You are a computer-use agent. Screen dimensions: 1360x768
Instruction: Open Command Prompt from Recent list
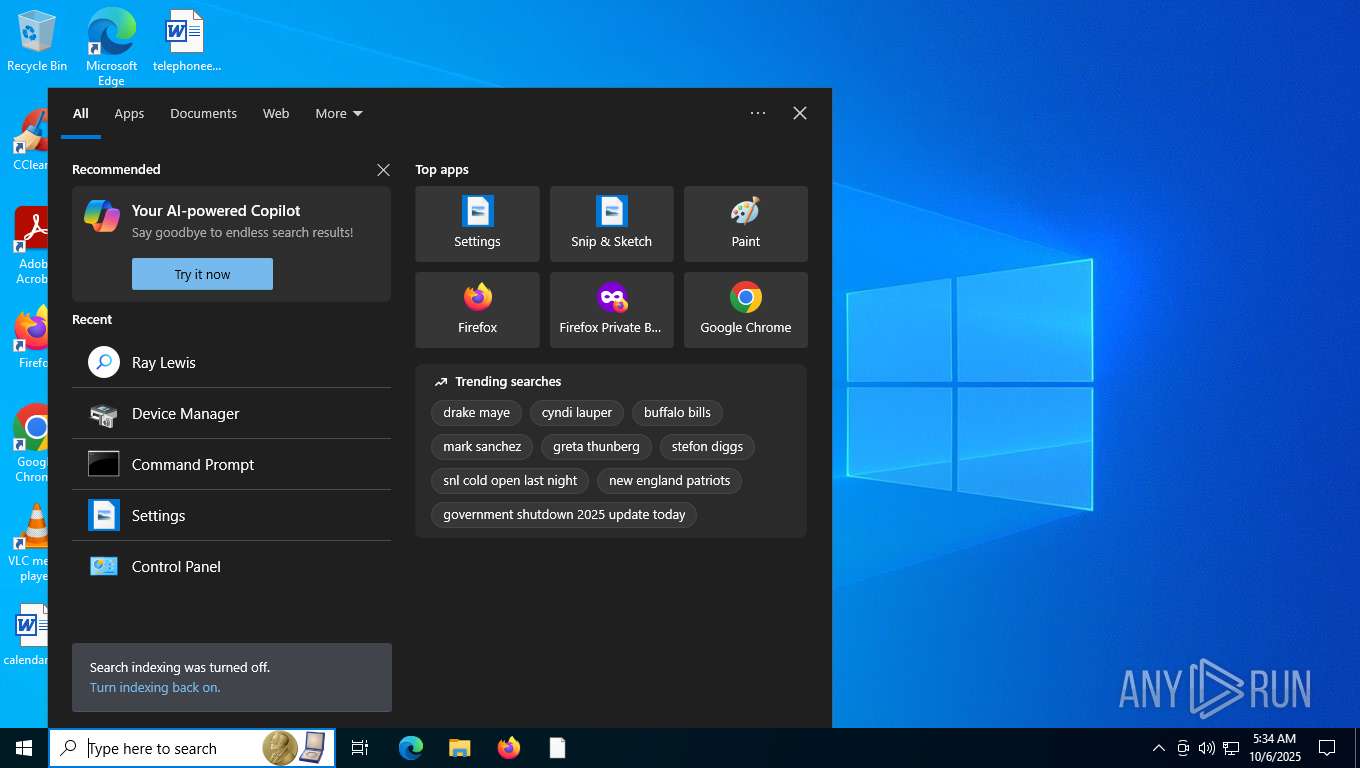pos(231,464)
